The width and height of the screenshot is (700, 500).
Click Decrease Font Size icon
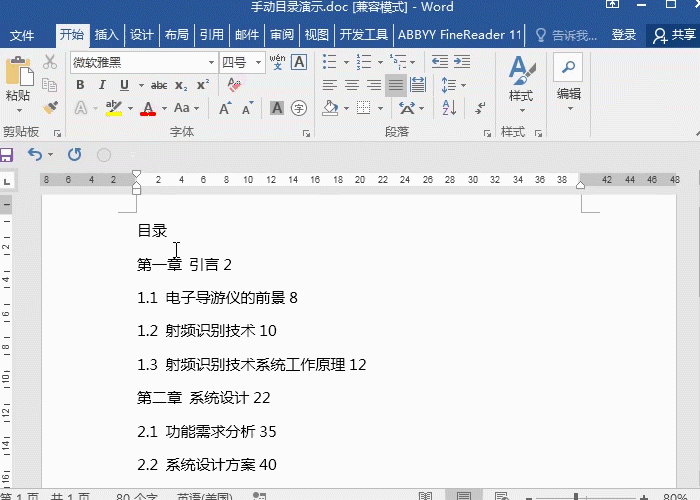click(247, 108)
